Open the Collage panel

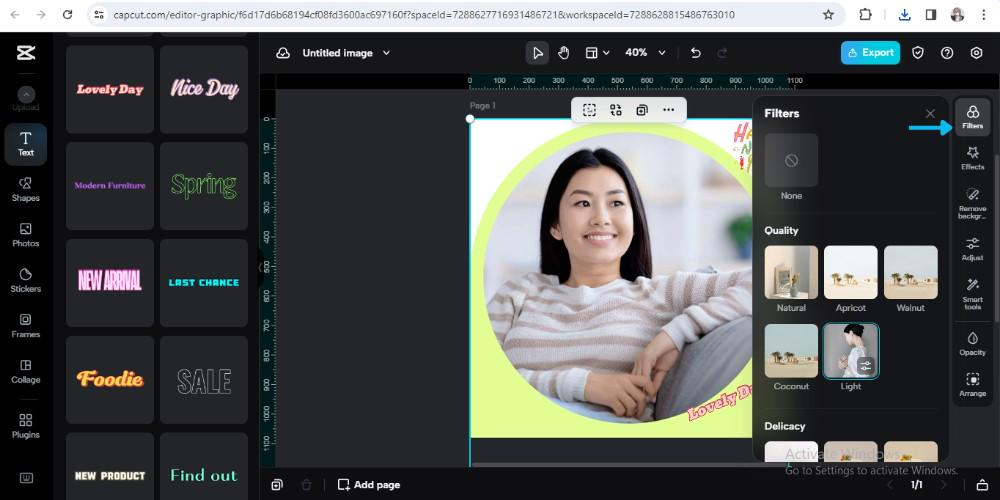[x=26, y=371]
